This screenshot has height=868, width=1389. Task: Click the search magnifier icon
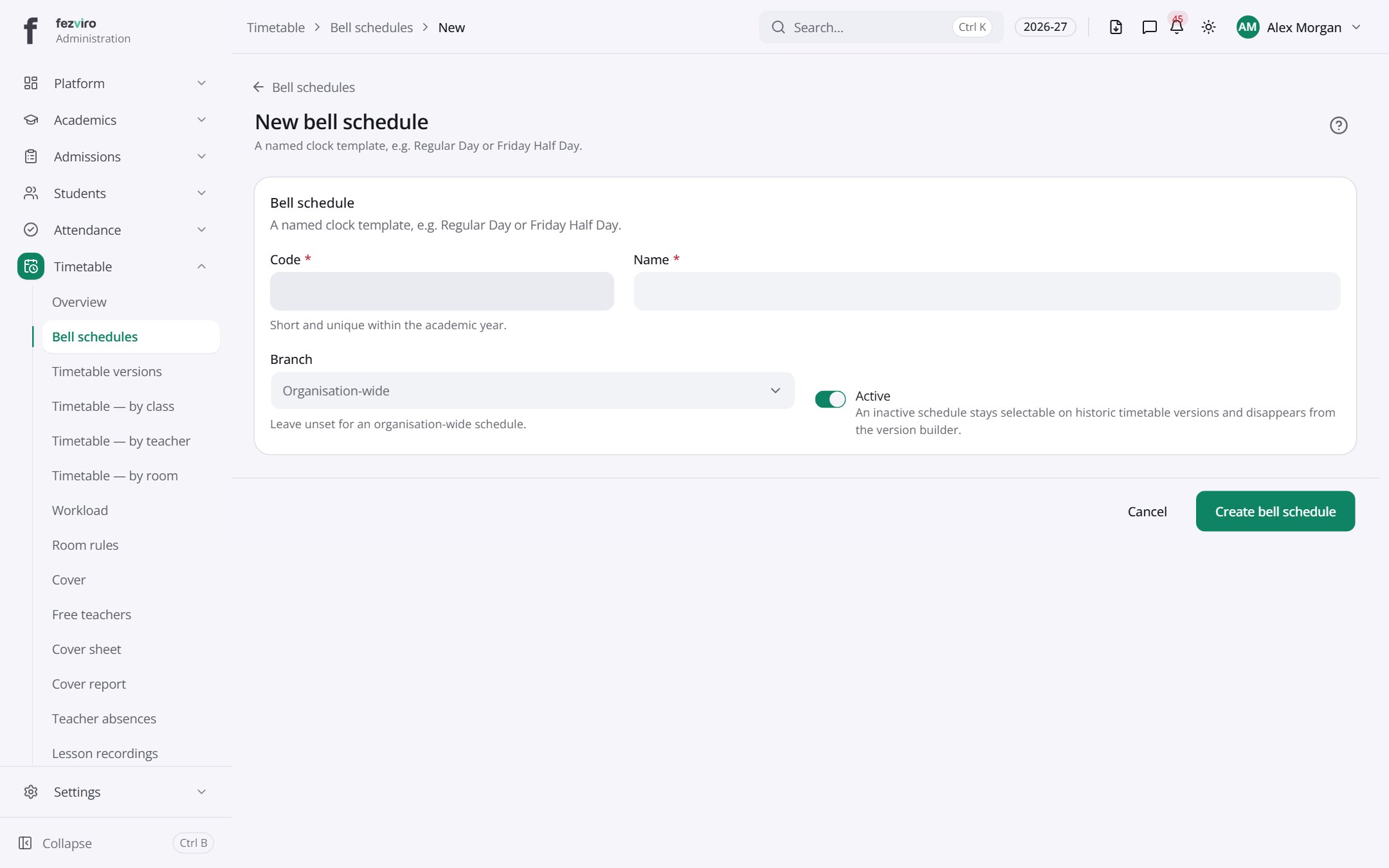click(x=778, y=27)
